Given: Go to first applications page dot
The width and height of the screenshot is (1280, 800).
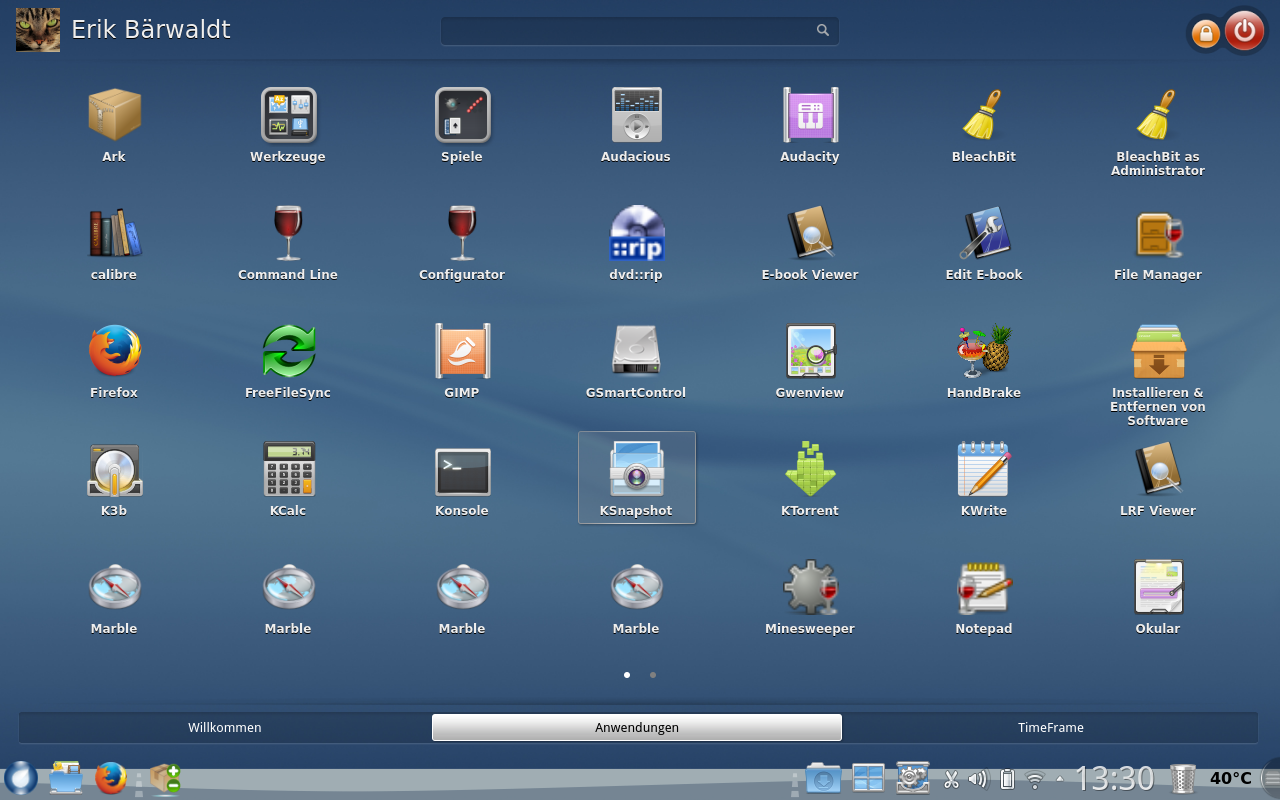Looking at the screenshot, I should pyautogui.click(x=627, y=675).
